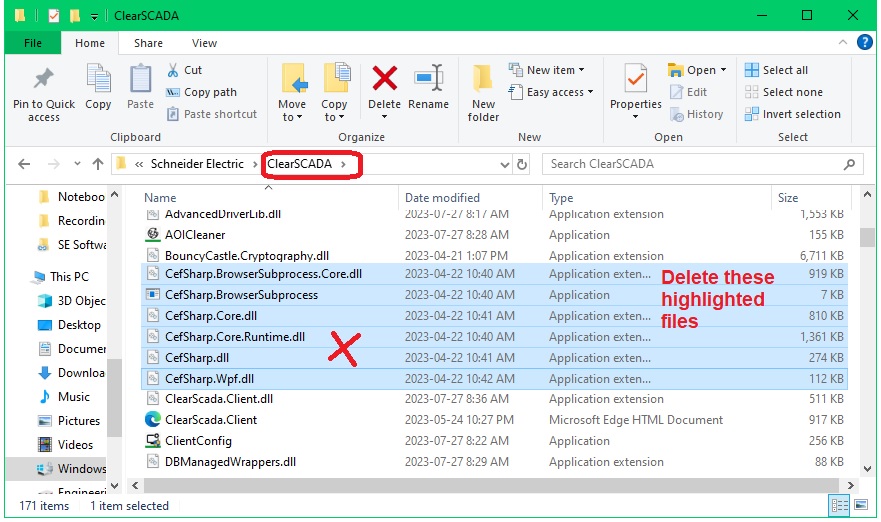Open Quick Access Toolbar customize dropdown
Image resolution: width=881 pixels, height=522 pixels.
[x=94, y=17]
